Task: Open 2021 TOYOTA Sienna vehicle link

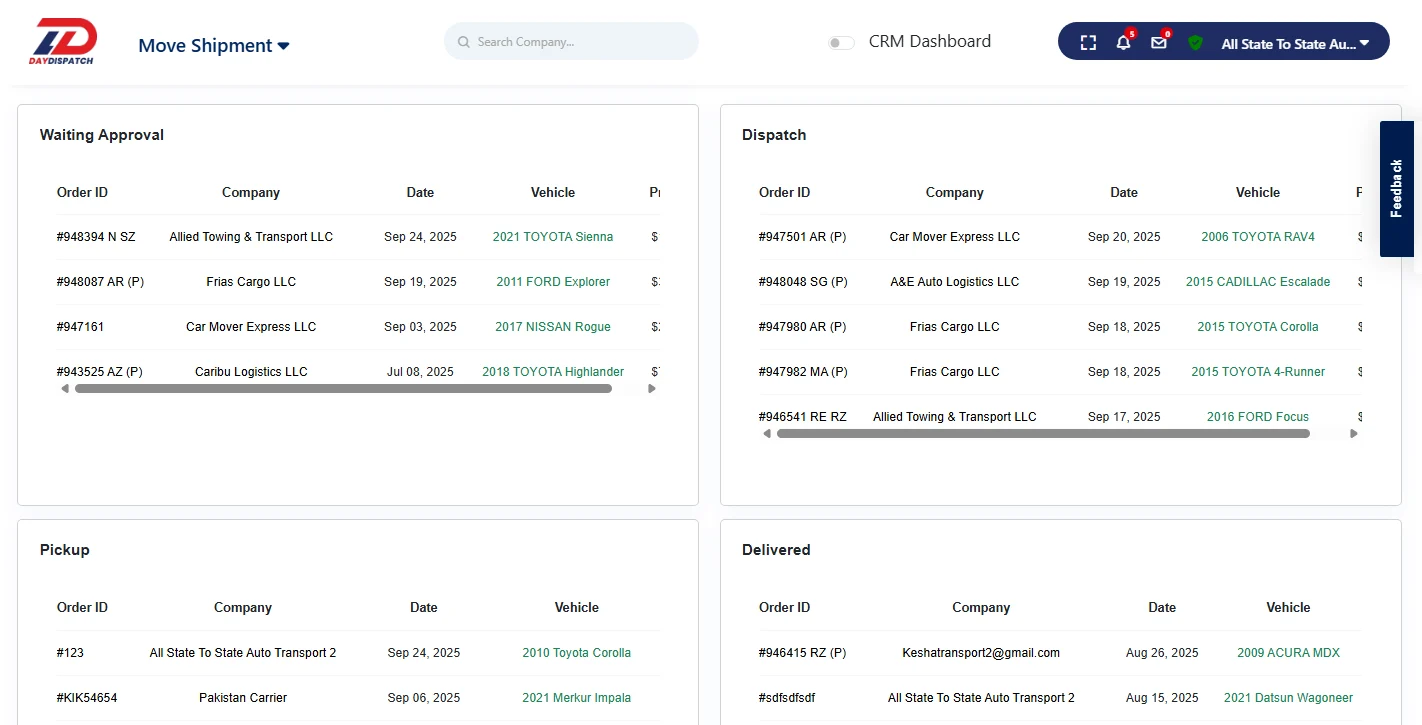Action: point(553,237)
